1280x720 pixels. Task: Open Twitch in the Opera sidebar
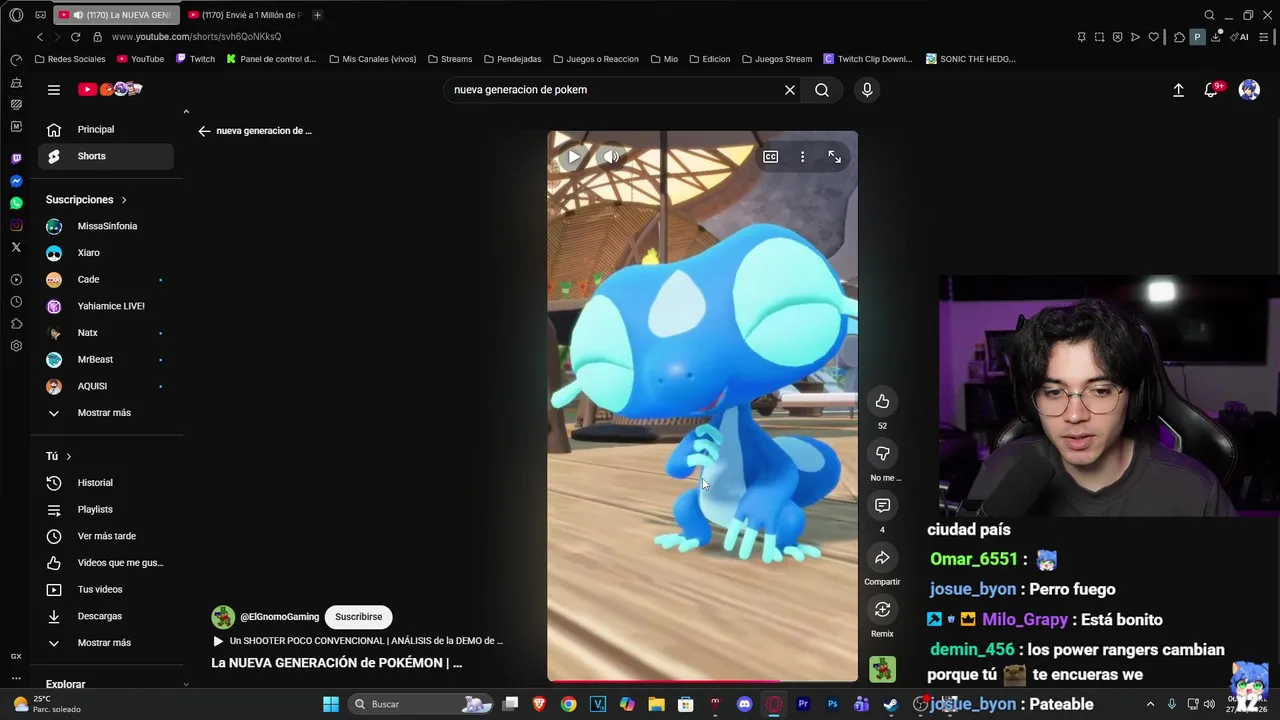click(16, 159)
